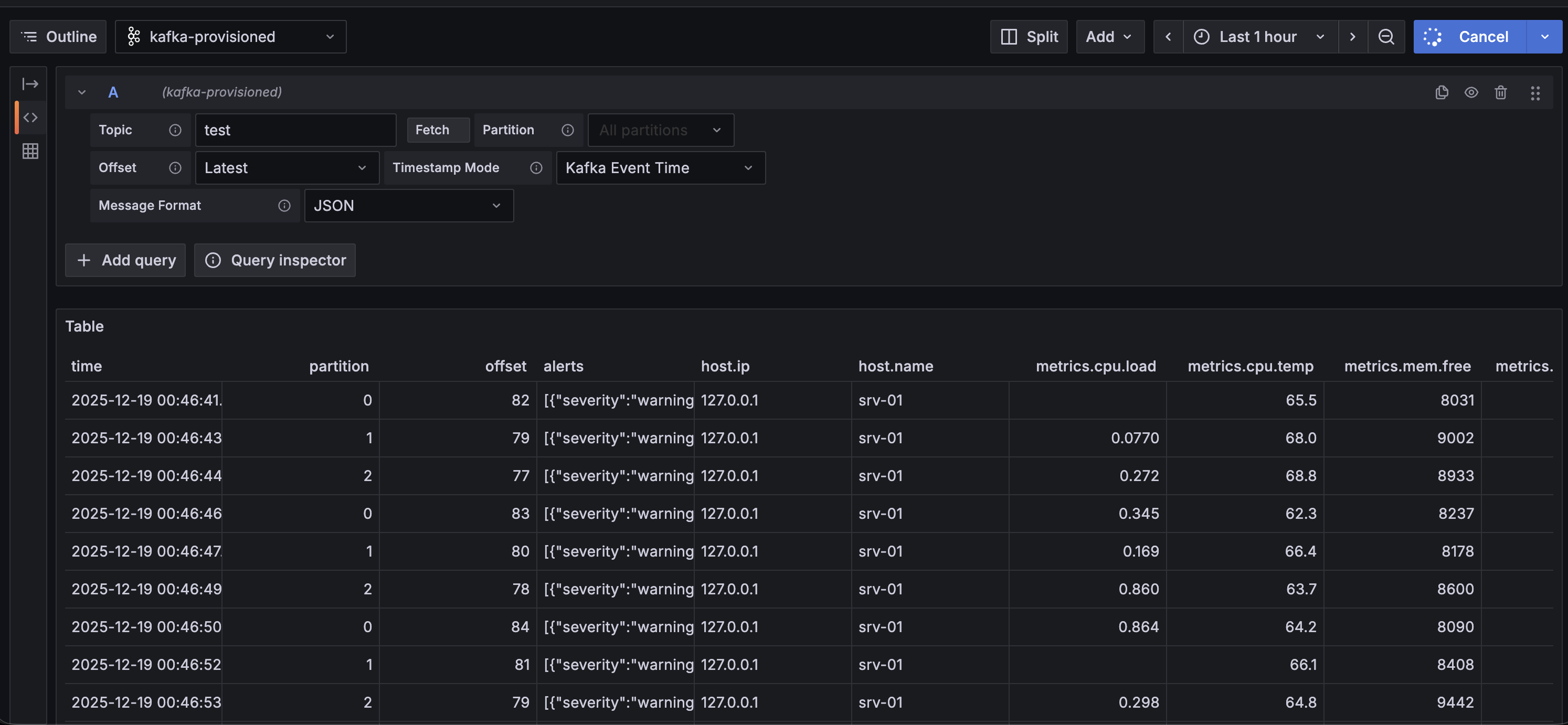This screenshot has width=1568, height=725.
Task: Grab the query drag handle icon
Action: click(1535, 92)
